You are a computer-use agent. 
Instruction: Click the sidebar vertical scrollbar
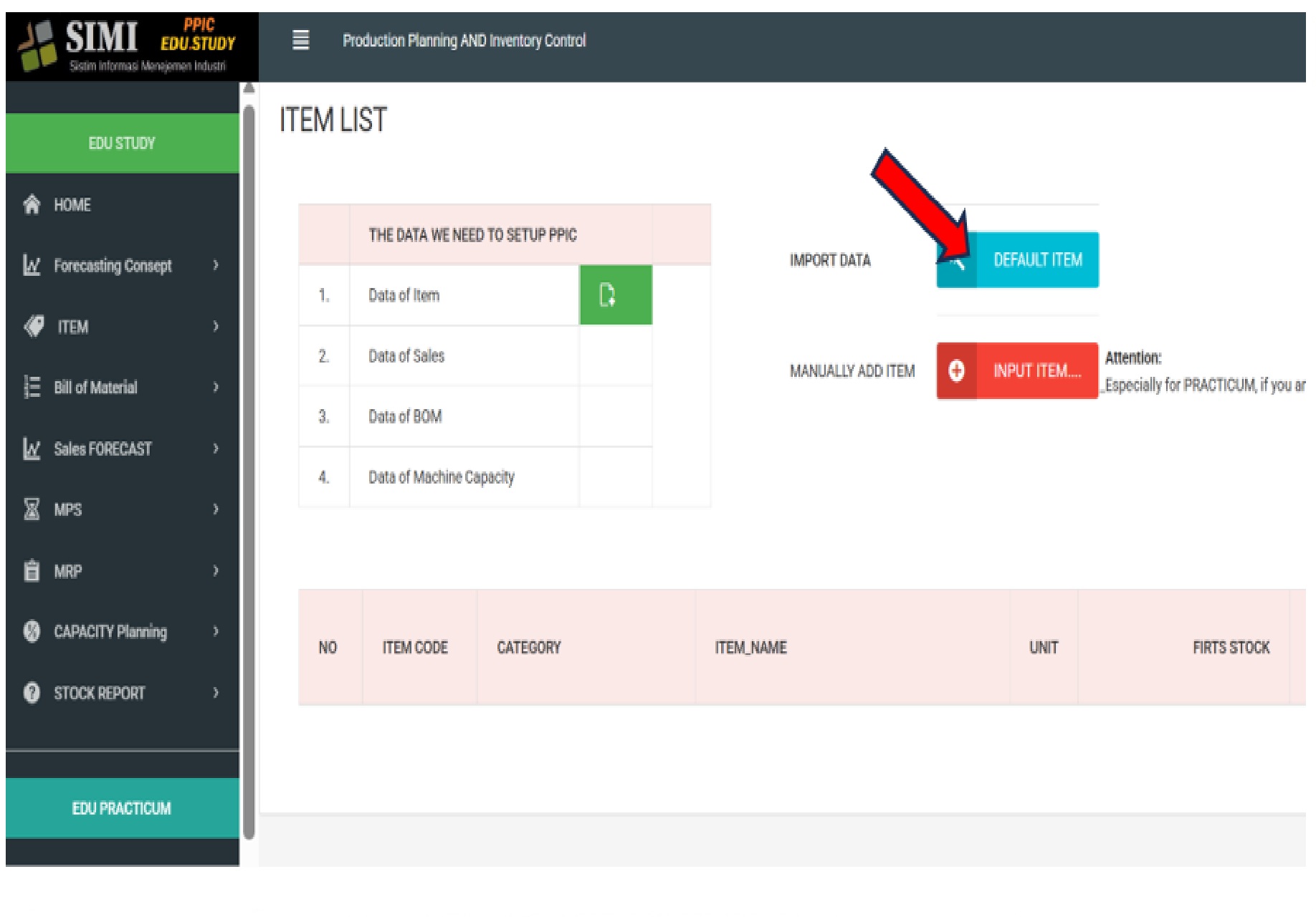[249, 466]
